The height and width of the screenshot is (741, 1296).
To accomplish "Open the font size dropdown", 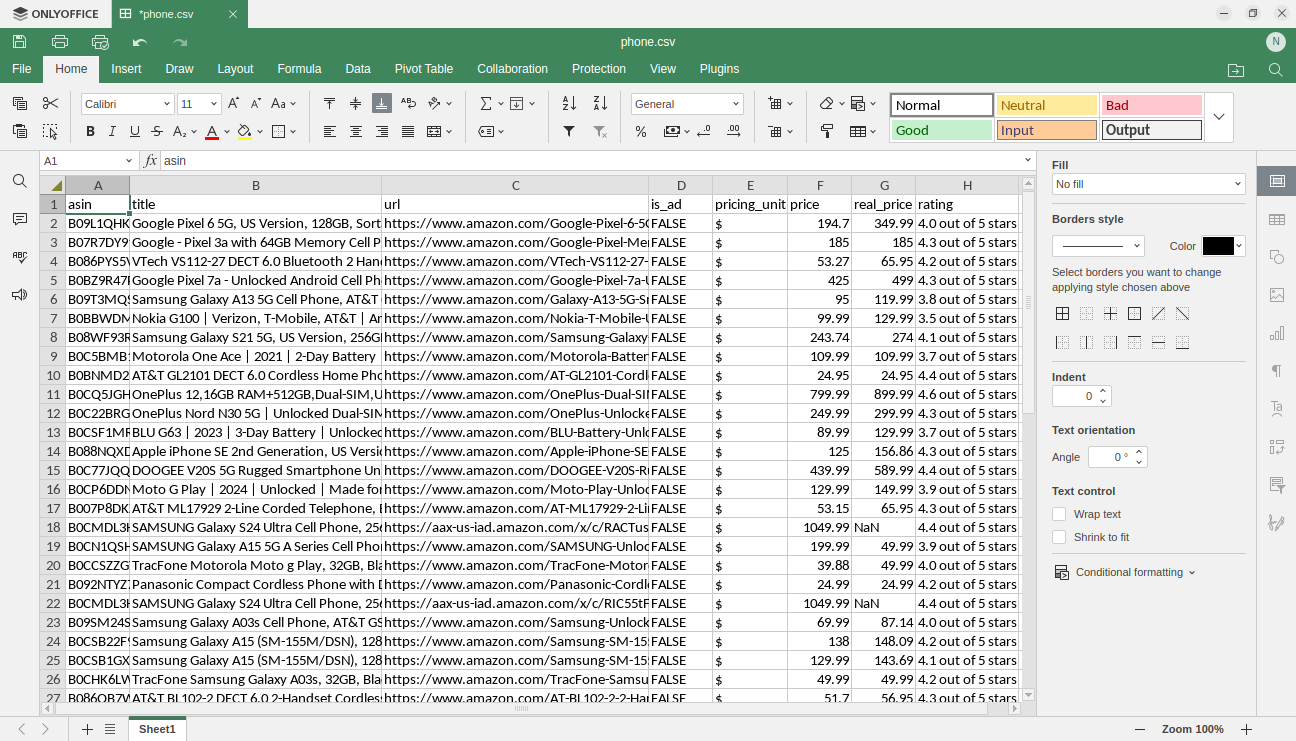I will point(214,104).
